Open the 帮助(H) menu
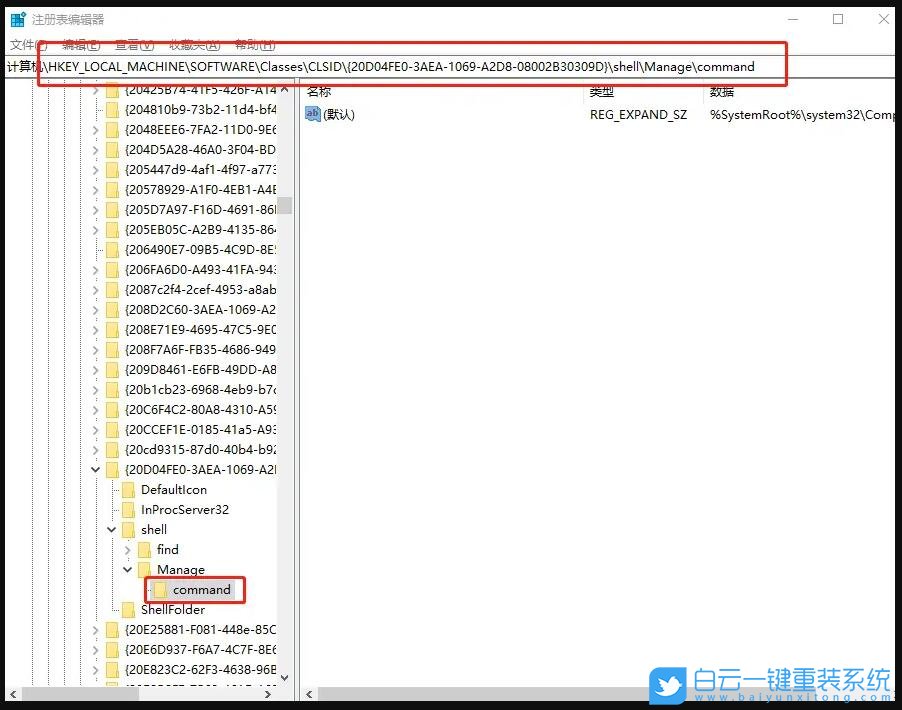The width and height of the screenshot is (902, 710). tap(252, 44)
